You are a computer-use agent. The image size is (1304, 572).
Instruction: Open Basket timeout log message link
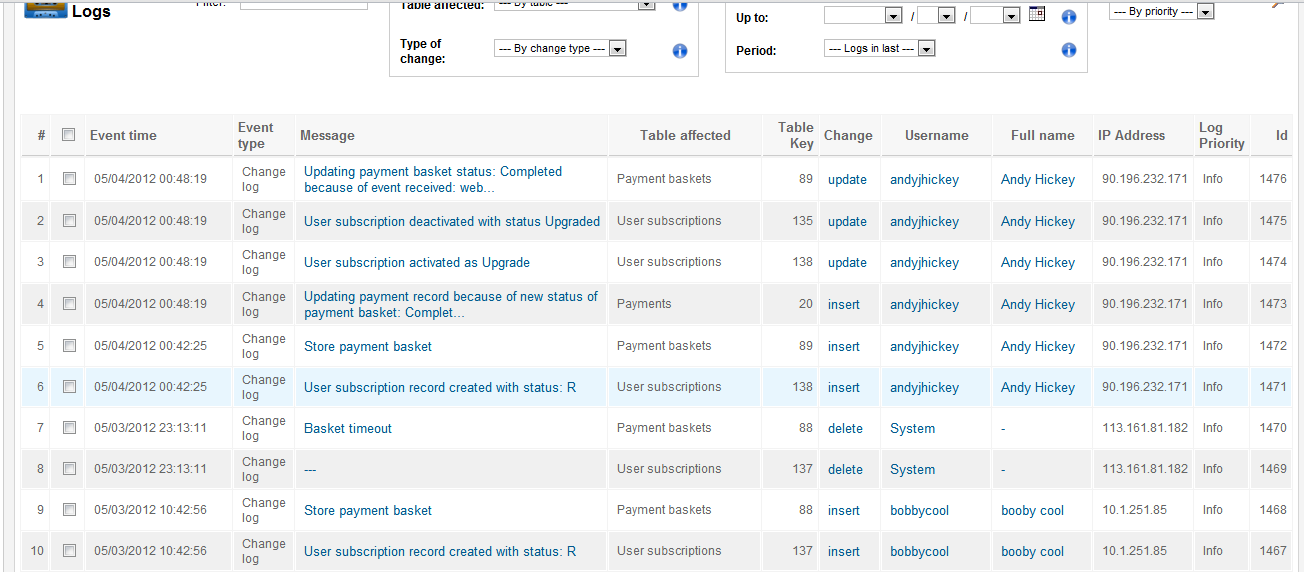coord(348,428)
